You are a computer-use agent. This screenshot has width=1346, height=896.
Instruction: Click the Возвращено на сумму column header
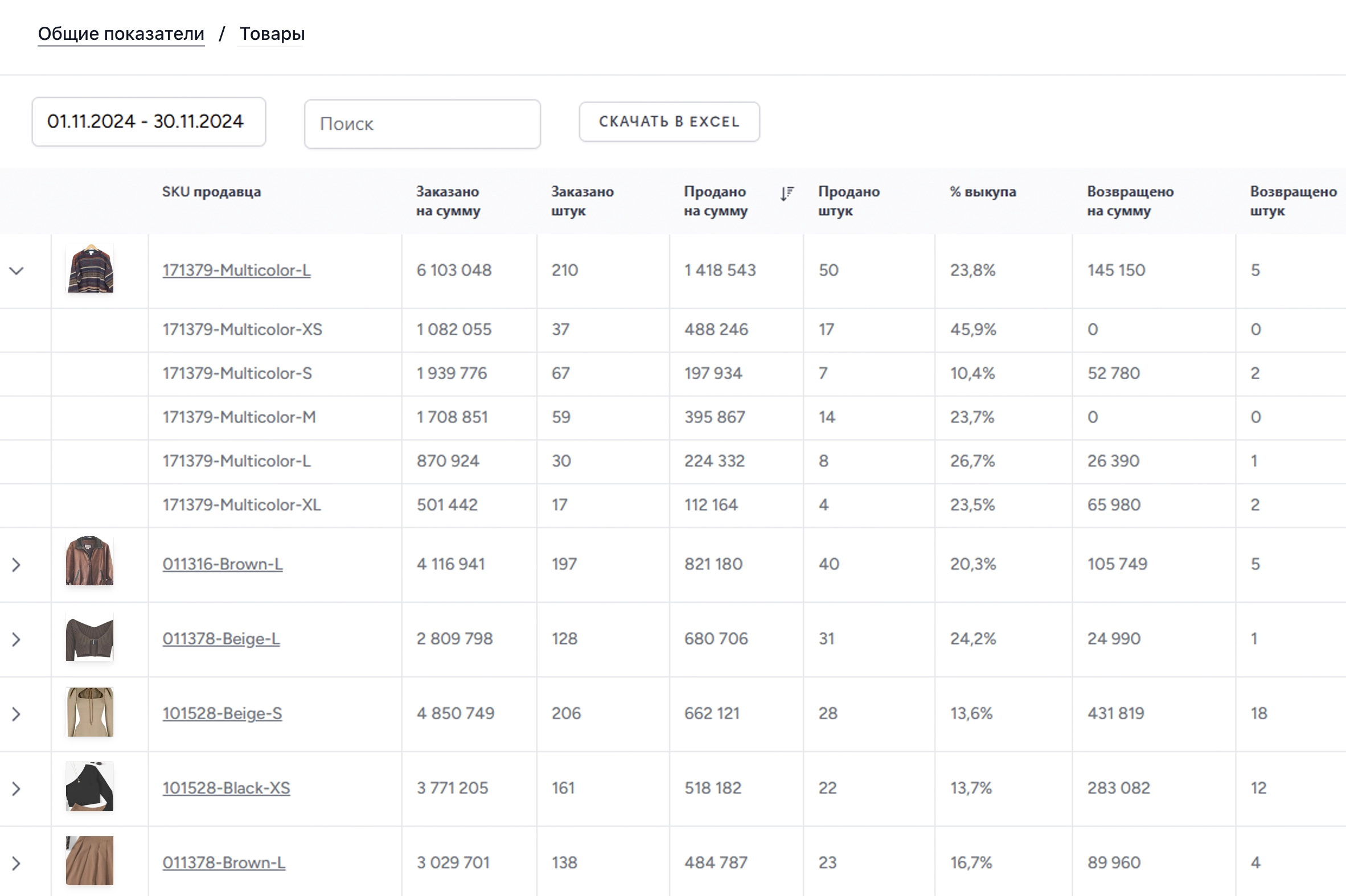coord(1131,201)
